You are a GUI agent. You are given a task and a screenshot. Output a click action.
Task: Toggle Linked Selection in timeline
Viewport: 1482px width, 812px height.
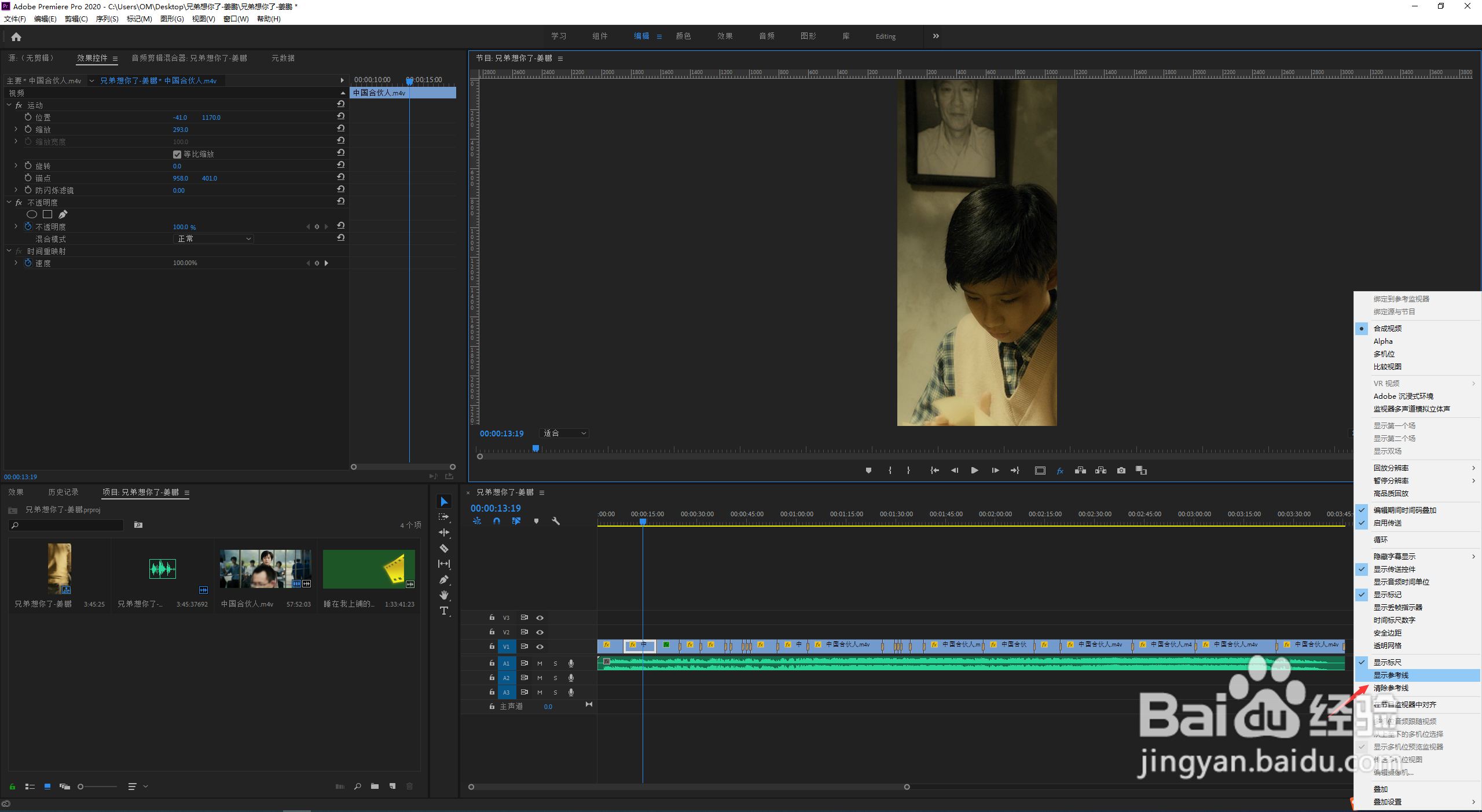(x=516, y=521)
